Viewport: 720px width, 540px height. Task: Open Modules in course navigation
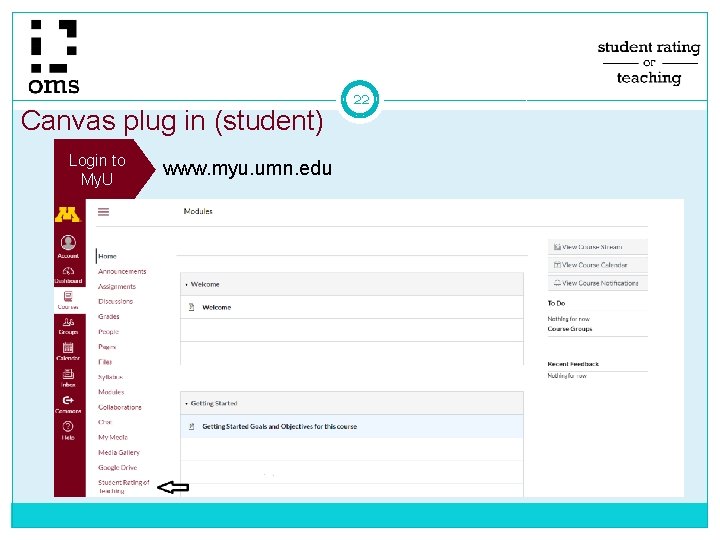(x=111, y=392)
